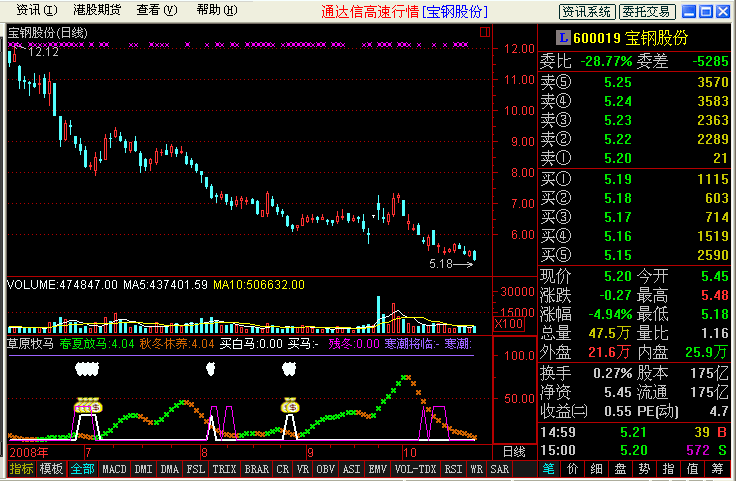Image resolution: width=736 pixels, height=481 pixels.
Task: Open the 帮助(H) menu
Action: point(217,10)
